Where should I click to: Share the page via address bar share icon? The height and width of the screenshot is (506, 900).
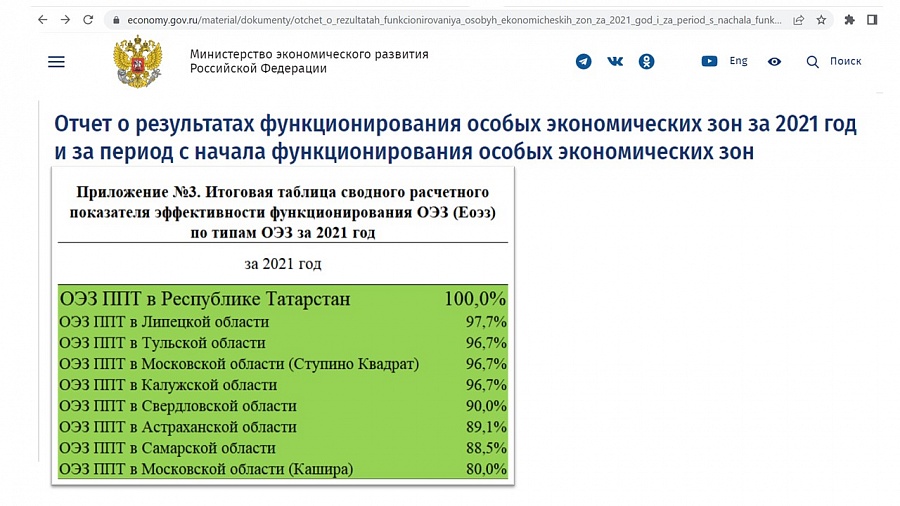pyautogui.click(x=798, y=20)
